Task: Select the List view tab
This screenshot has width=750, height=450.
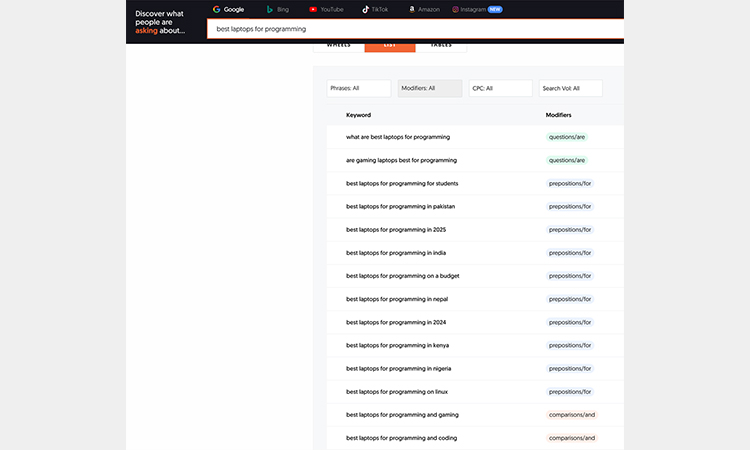Action: (390, 46)
